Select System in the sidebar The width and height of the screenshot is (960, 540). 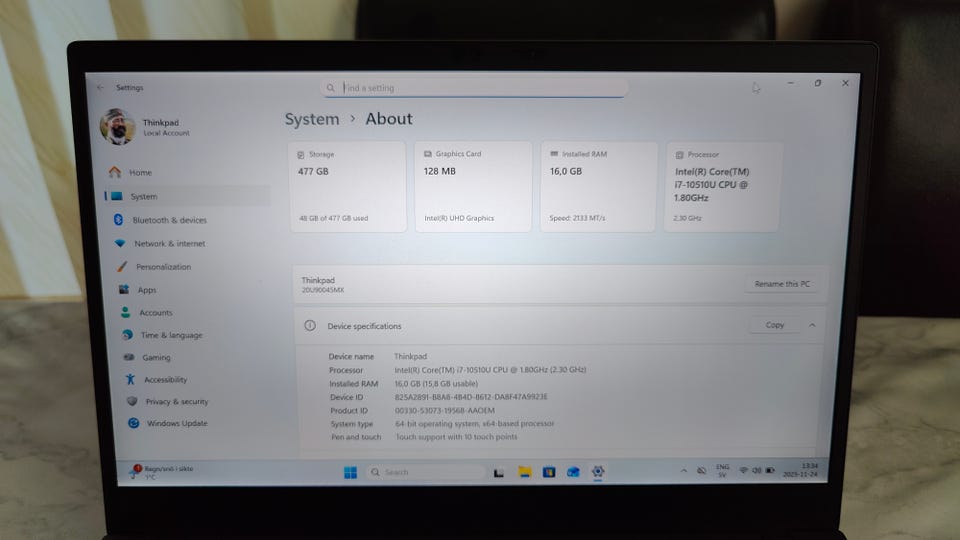pos(187,197)
